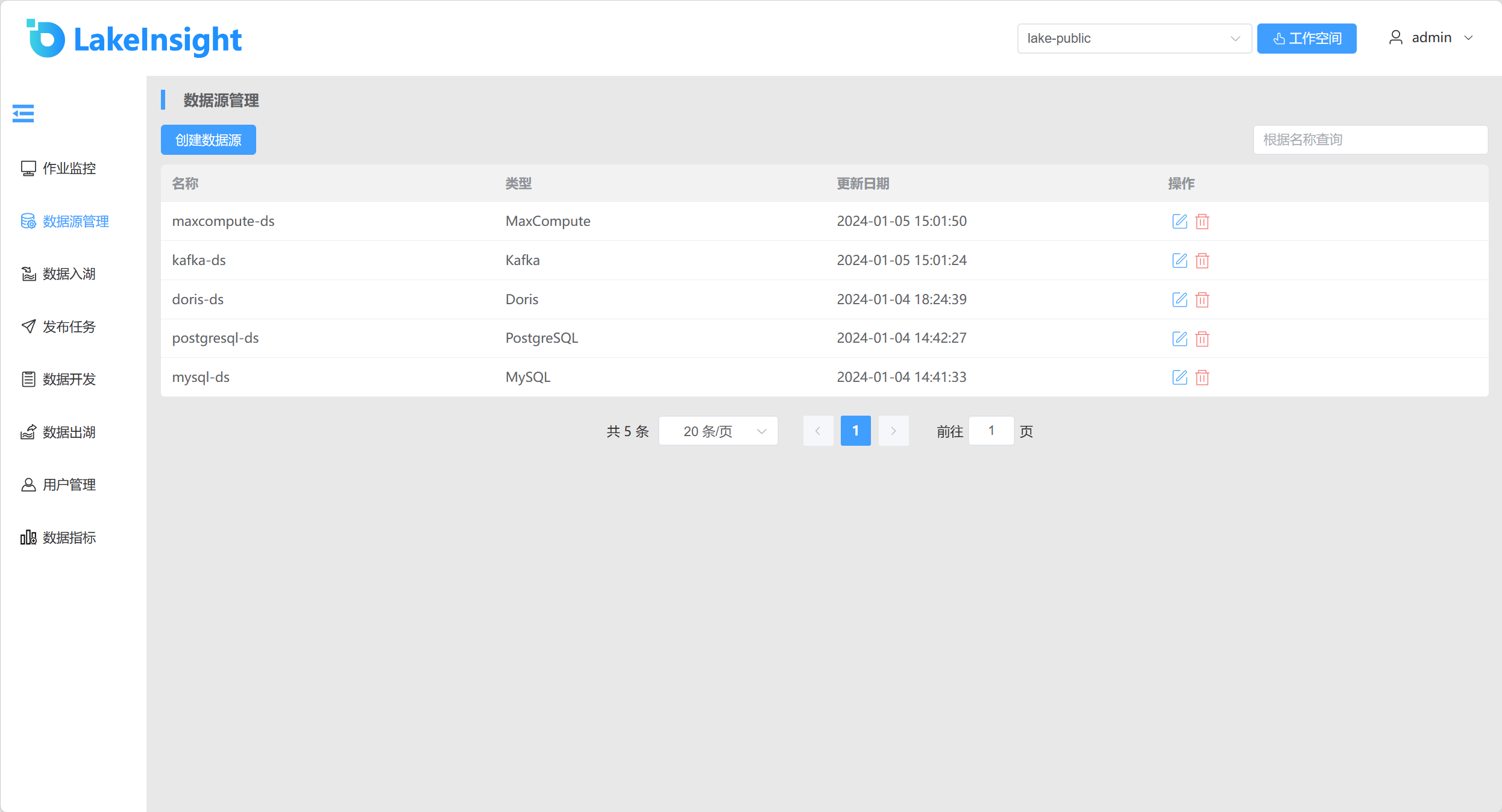Click the maxcompute-ds name cell
Screen dimensions: 1502x812
223,221
